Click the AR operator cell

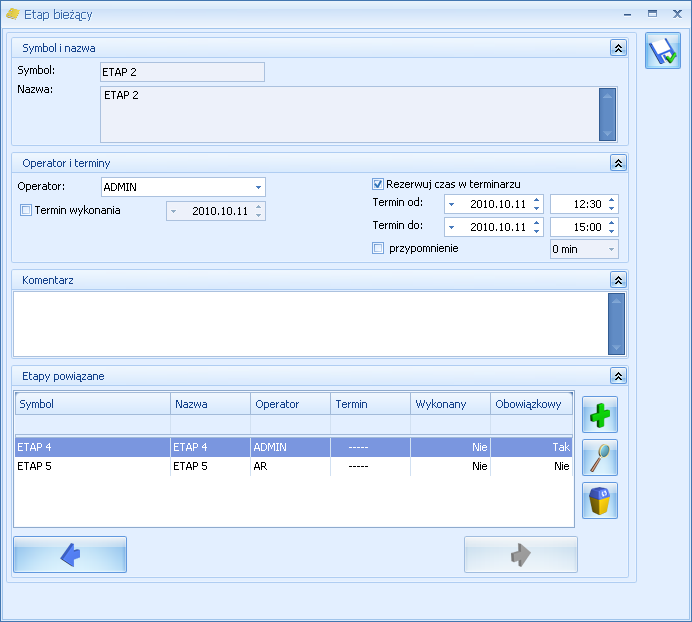click(x=290, y=466)
